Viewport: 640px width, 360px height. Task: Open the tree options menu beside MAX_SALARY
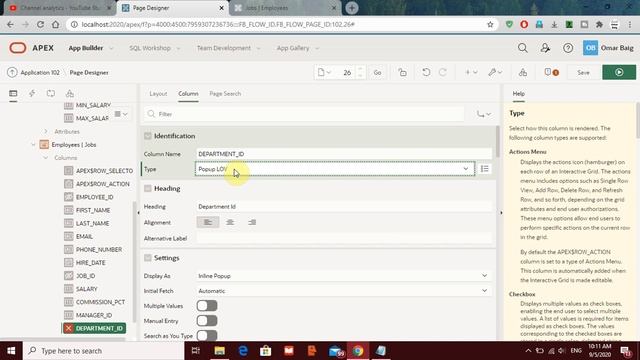pos(121,114)
